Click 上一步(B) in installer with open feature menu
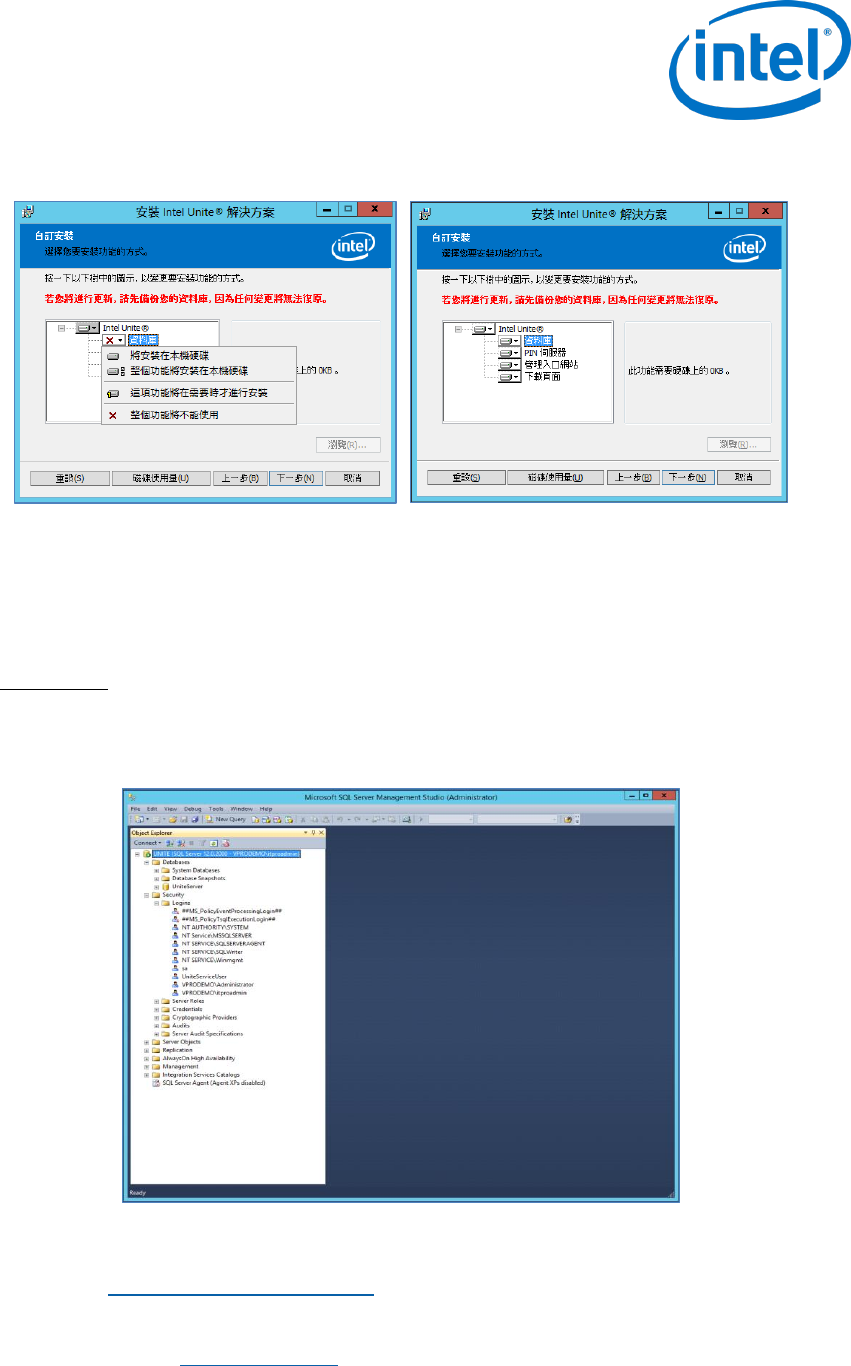This screenshot has width=851, height=1366. point(240,478)
